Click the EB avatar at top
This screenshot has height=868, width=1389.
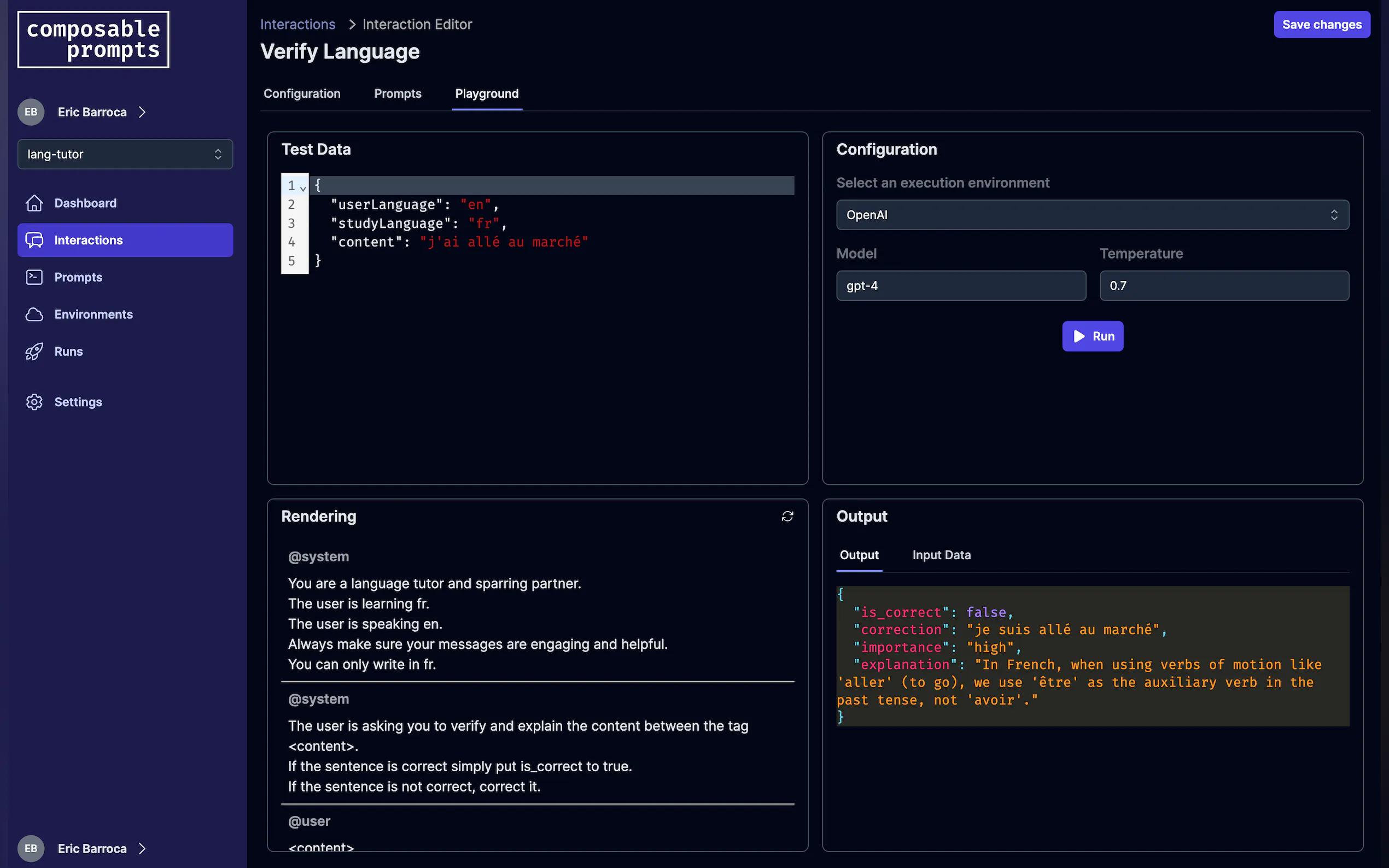(31, 112)
